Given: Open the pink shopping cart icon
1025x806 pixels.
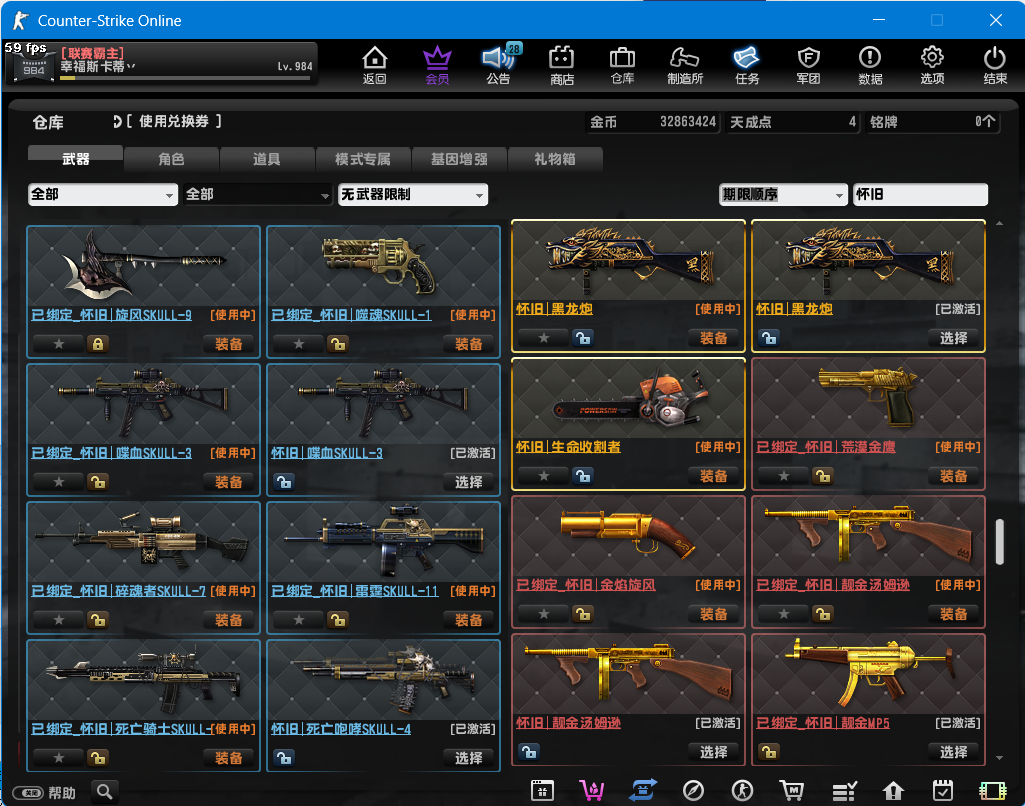Looking at the screenshot, I should 592,791.
